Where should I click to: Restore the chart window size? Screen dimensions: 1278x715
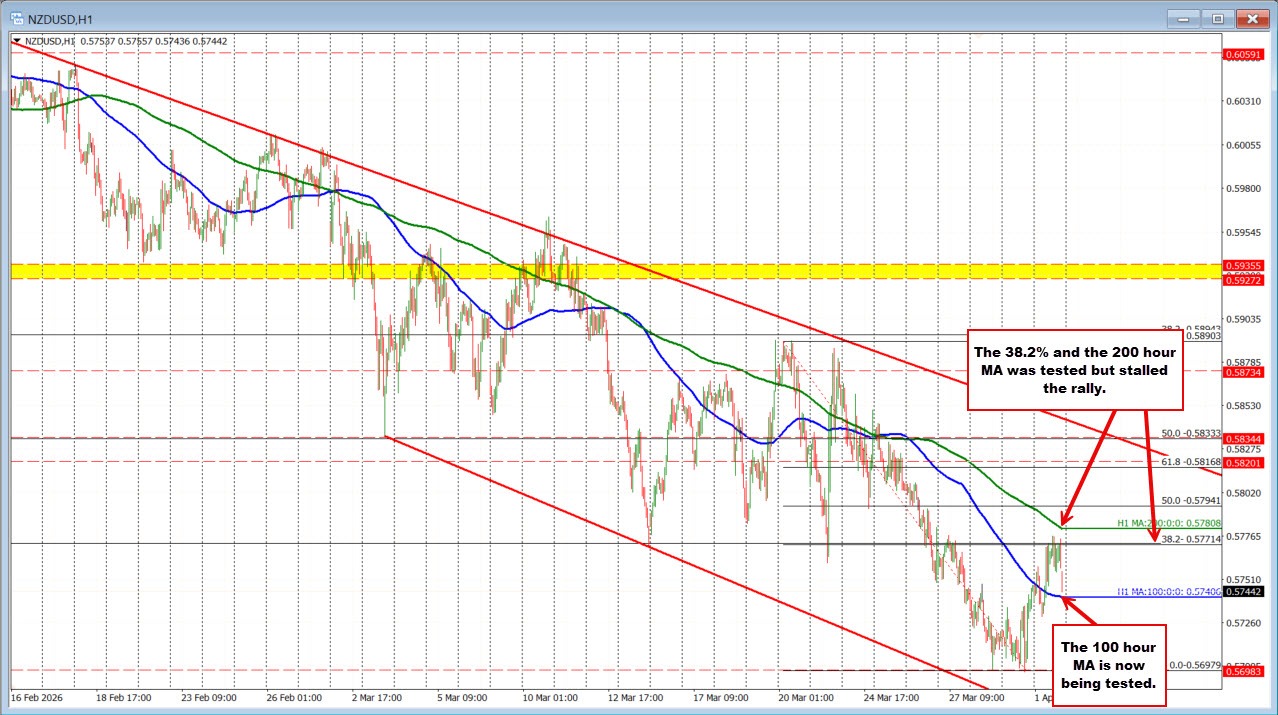click(x=1217, y=17)
